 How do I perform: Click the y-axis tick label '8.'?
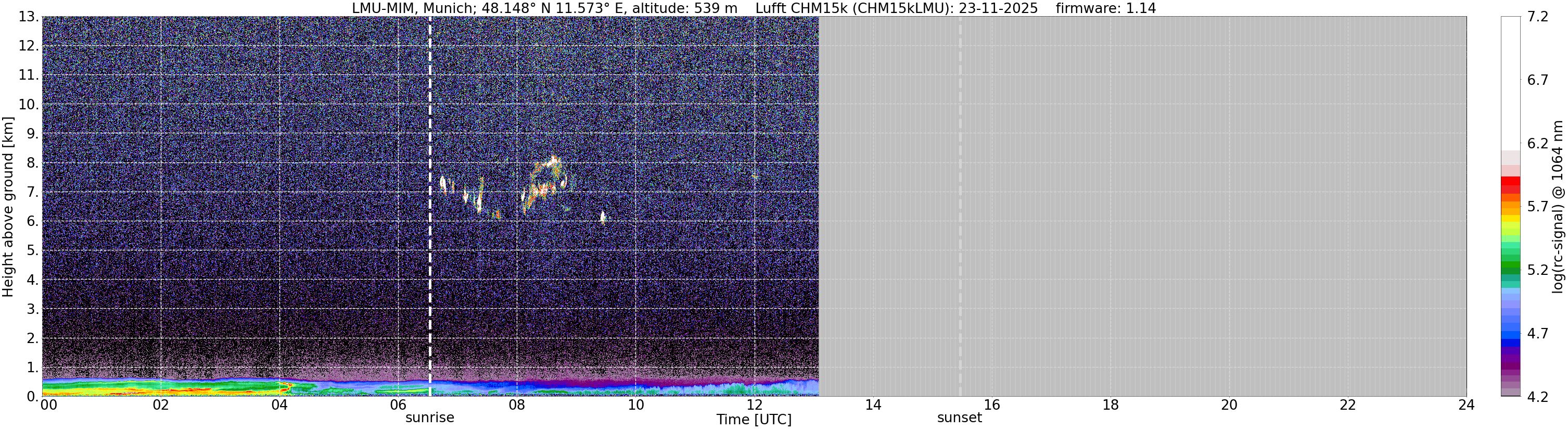coord(33,163)
